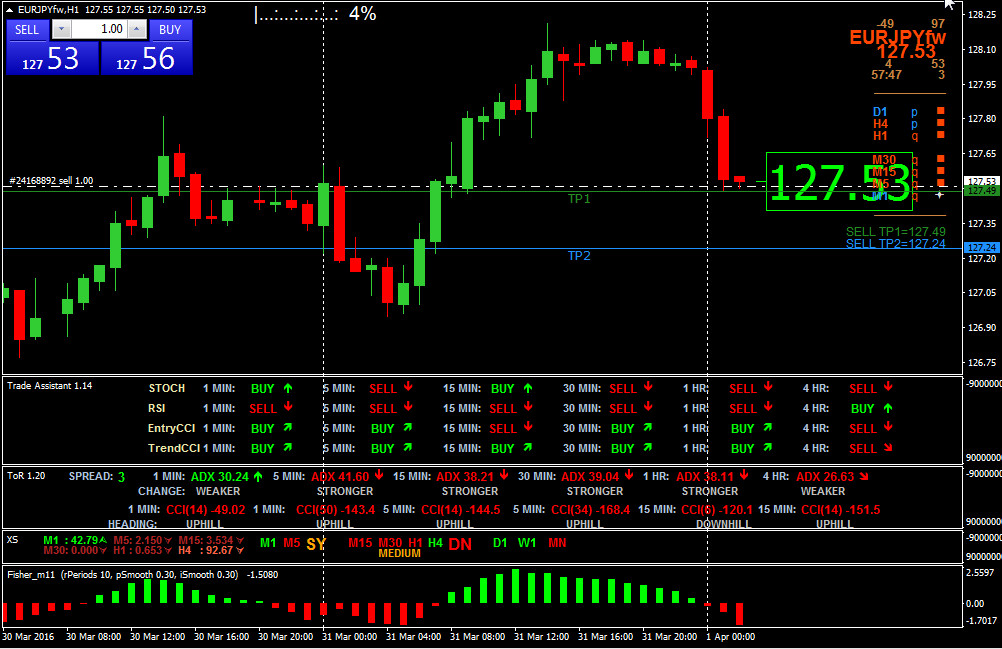This screenshot has height=649, width=1002.
Task: Click the 1 Apr 00:00 time axis label
Action: [x=730, y=637]
